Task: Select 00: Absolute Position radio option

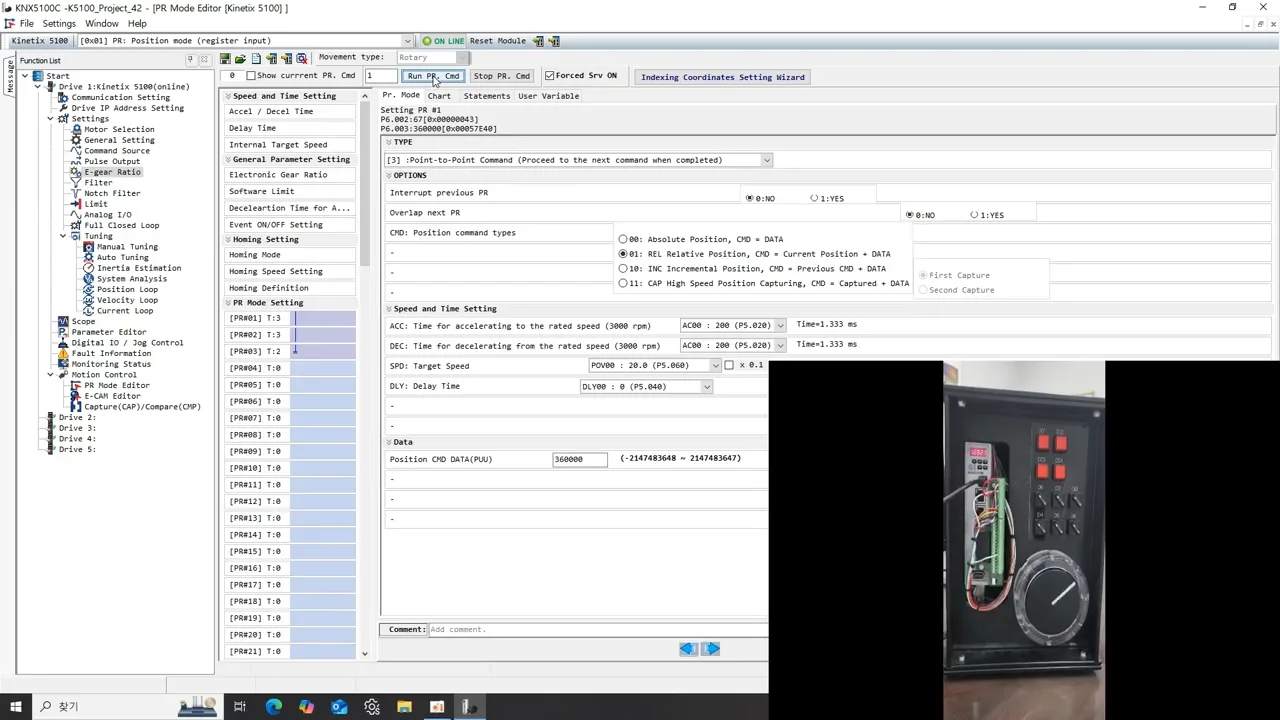Action: [x=623, y=240]
